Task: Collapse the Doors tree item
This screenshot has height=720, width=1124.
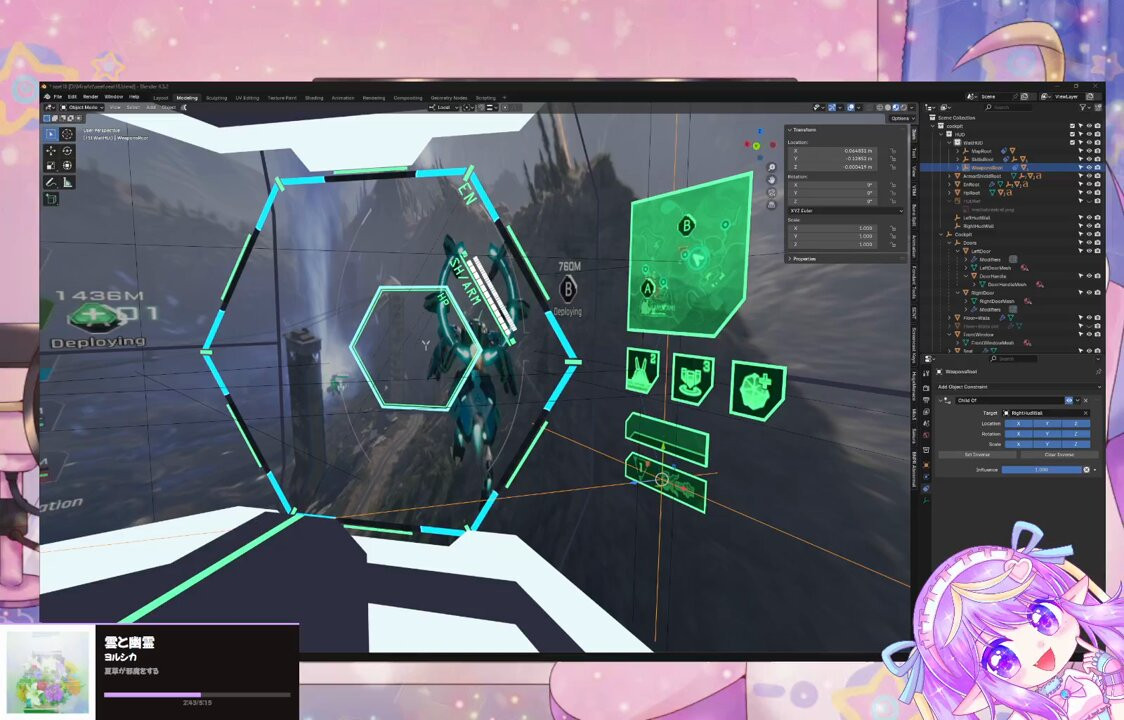Action: [950, 242]
